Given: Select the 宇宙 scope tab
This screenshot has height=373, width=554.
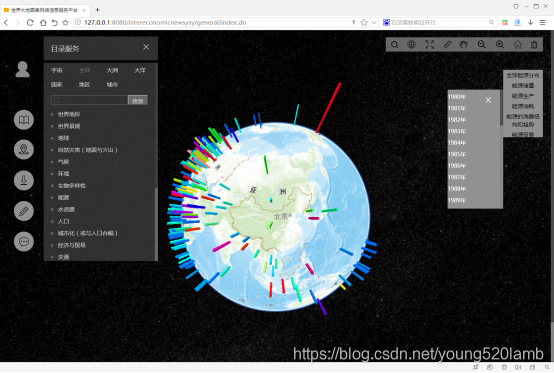Looking at the screenshot, I should (57, 70).
